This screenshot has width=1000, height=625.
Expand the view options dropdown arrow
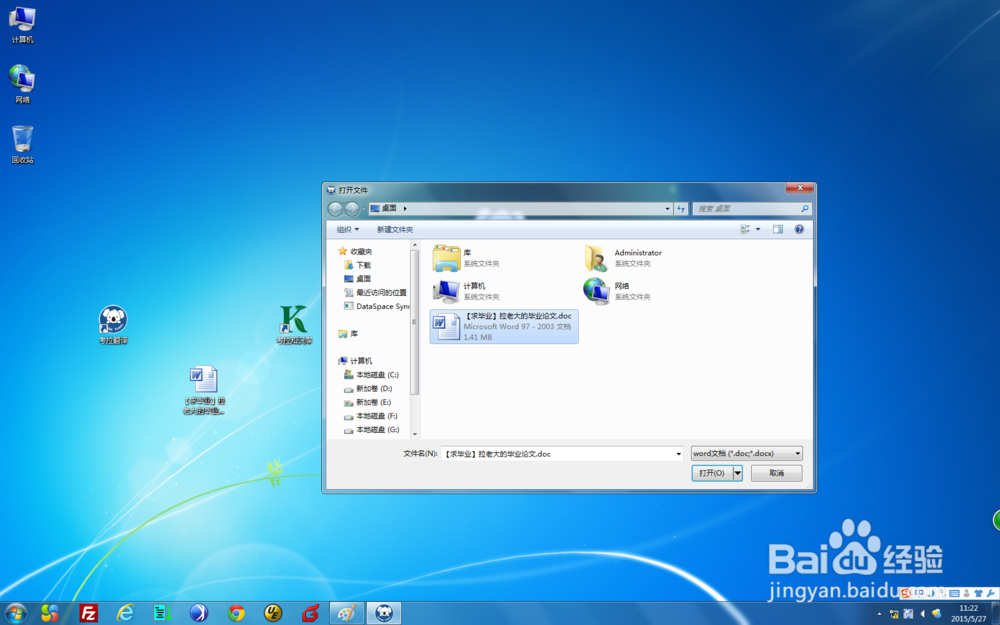click(758, 230)
